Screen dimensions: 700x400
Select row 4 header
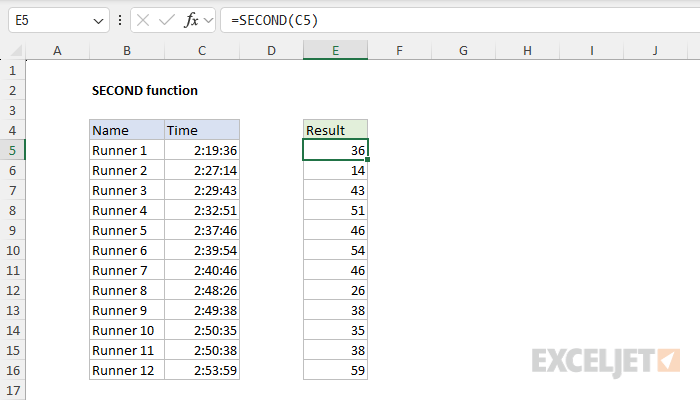12,130
